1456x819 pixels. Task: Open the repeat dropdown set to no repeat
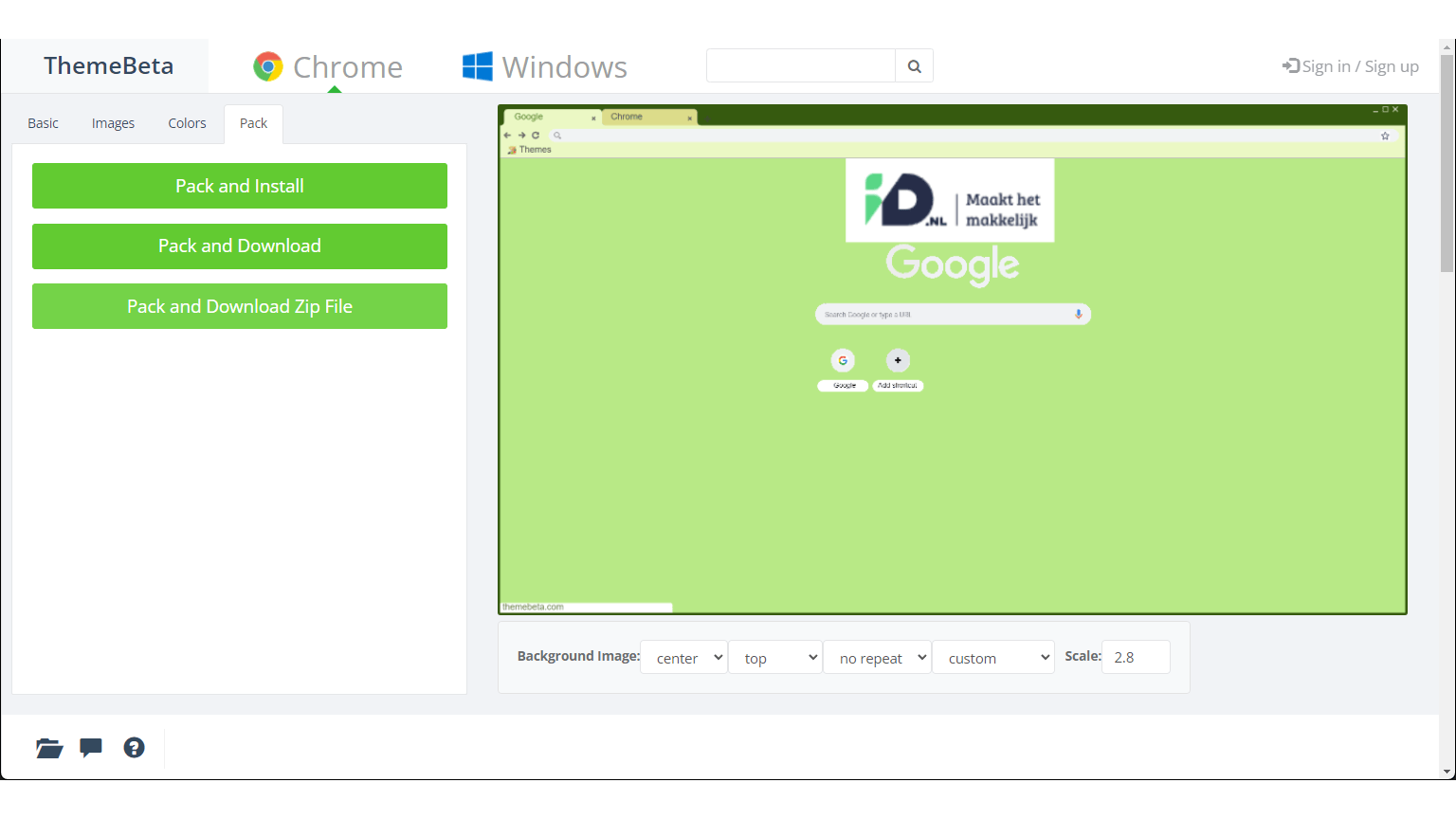[x=878, y=658]
